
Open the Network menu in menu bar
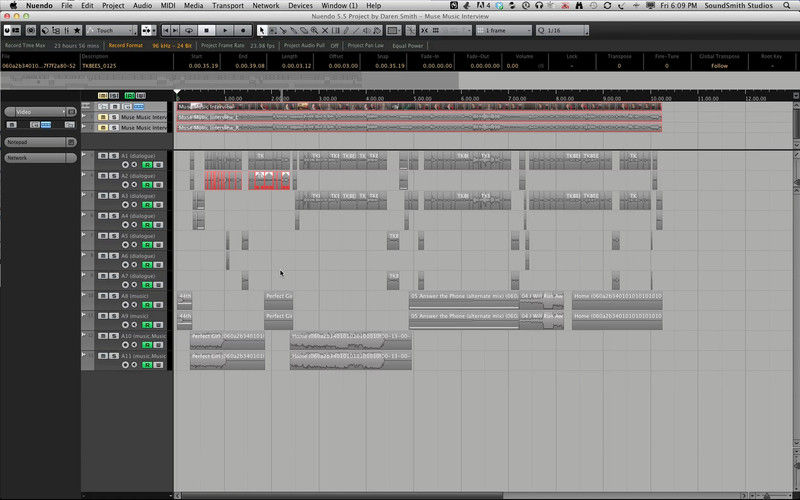click(266, 6)
